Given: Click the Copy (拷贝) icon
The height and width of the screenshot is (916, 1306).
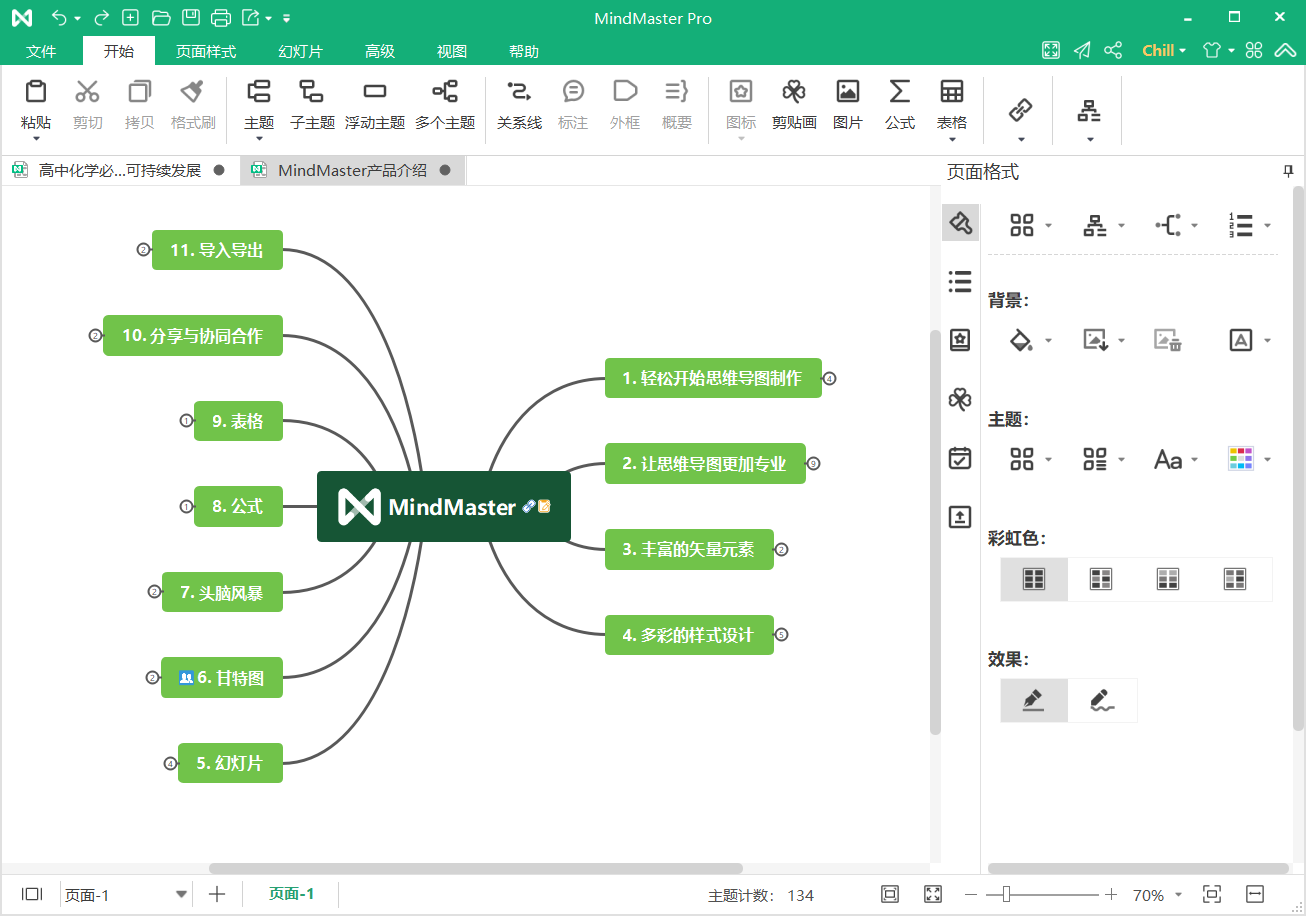Looking at the screenshot, I should coord(139,92).
